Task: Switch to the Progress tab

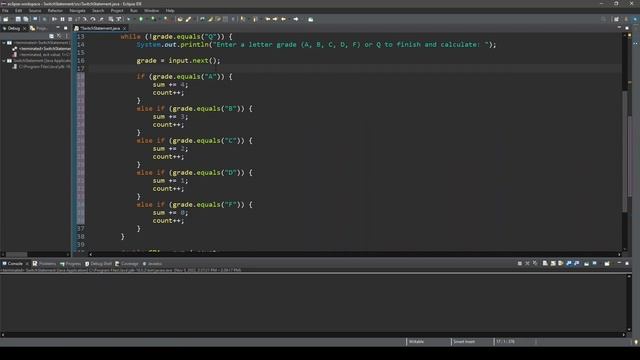Action: tap(70, 264)
